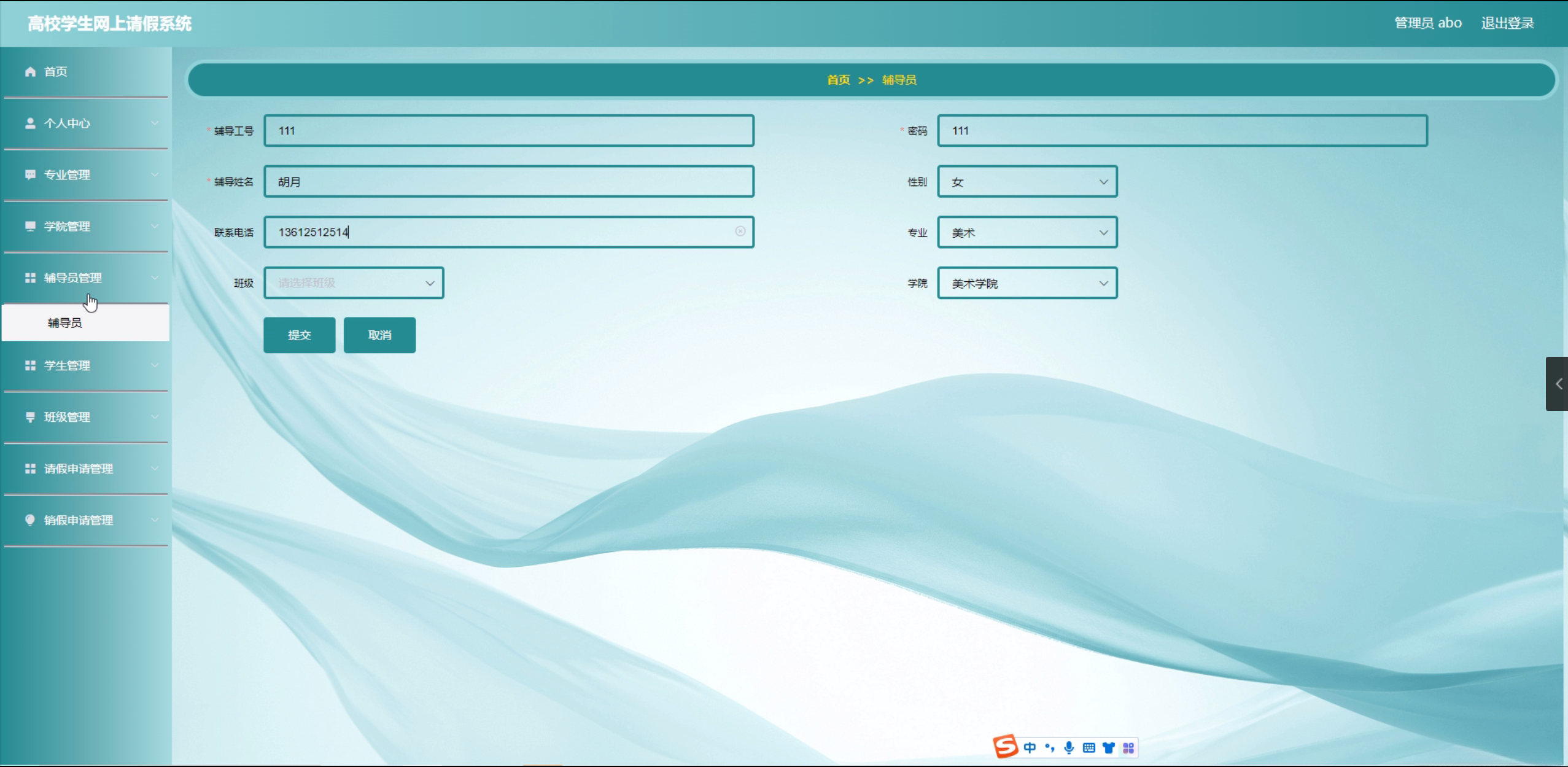
Task: Select the 辅导员 submenu item
Action: (65, 323)
